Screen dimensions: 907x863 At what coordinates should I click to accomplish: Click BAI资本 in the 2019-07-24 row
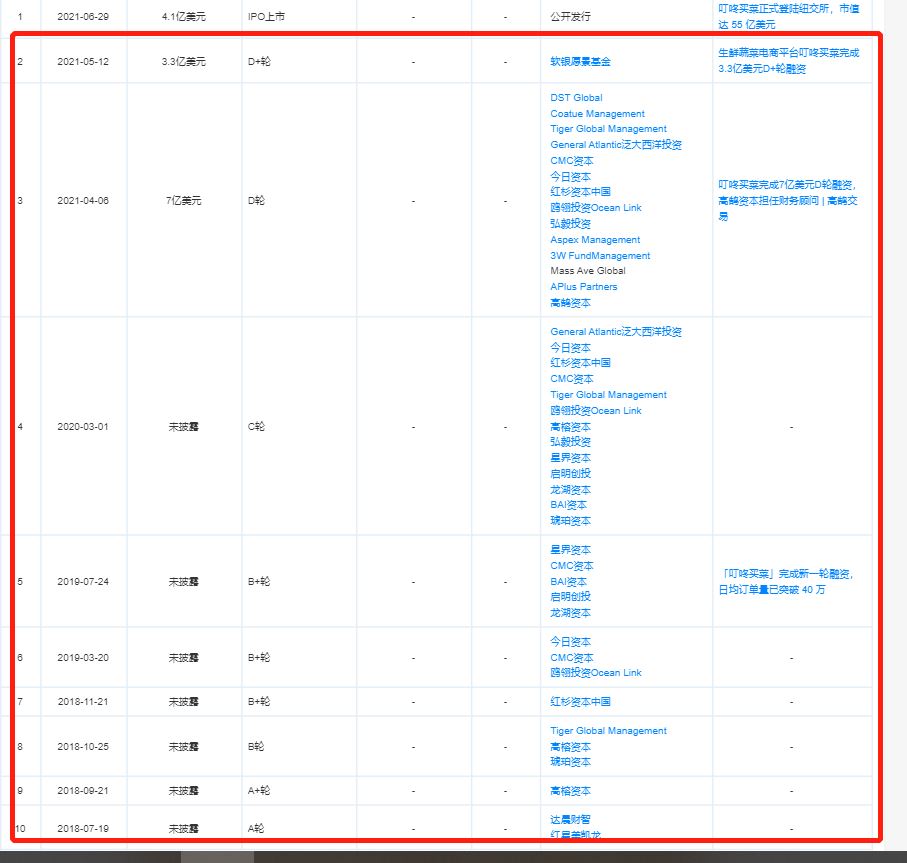click(568, 582)
